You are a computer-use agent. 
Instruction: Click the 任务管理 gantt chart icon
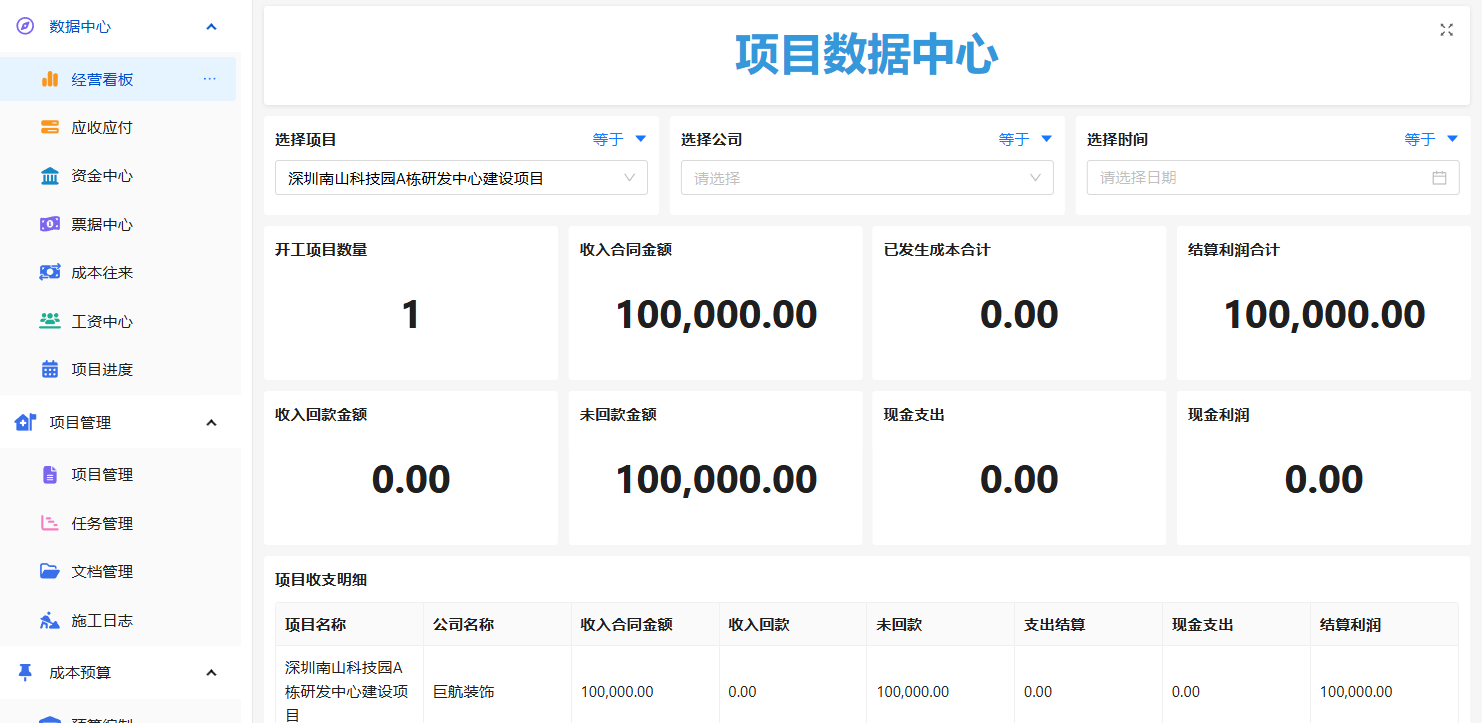pos(50,523)
